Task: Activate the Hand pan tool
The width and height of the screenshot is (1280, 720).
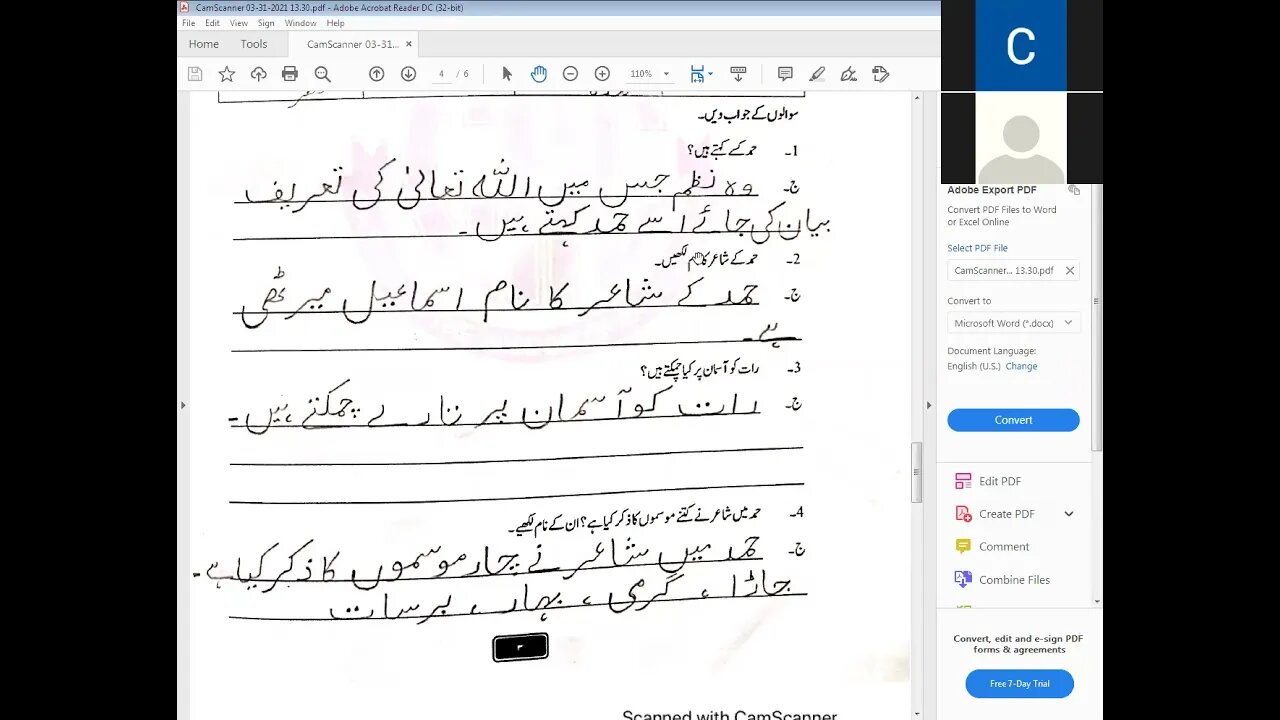Action: pos(538,74)
